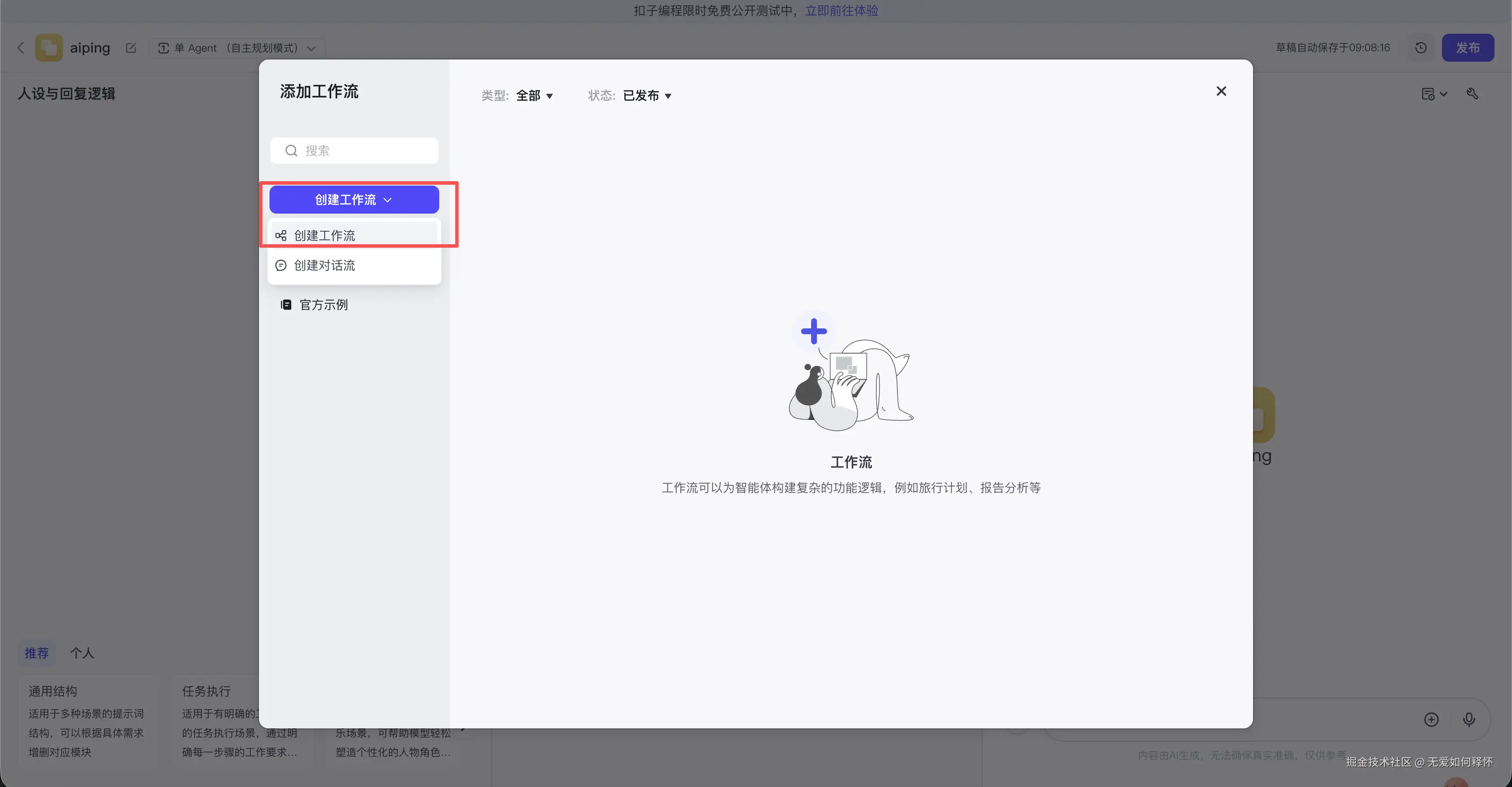Image resolution: width=1512 pixels, height=787 pixels.
Task: Select the 推荐 tab at bottom left
Action: pos(36,653)
